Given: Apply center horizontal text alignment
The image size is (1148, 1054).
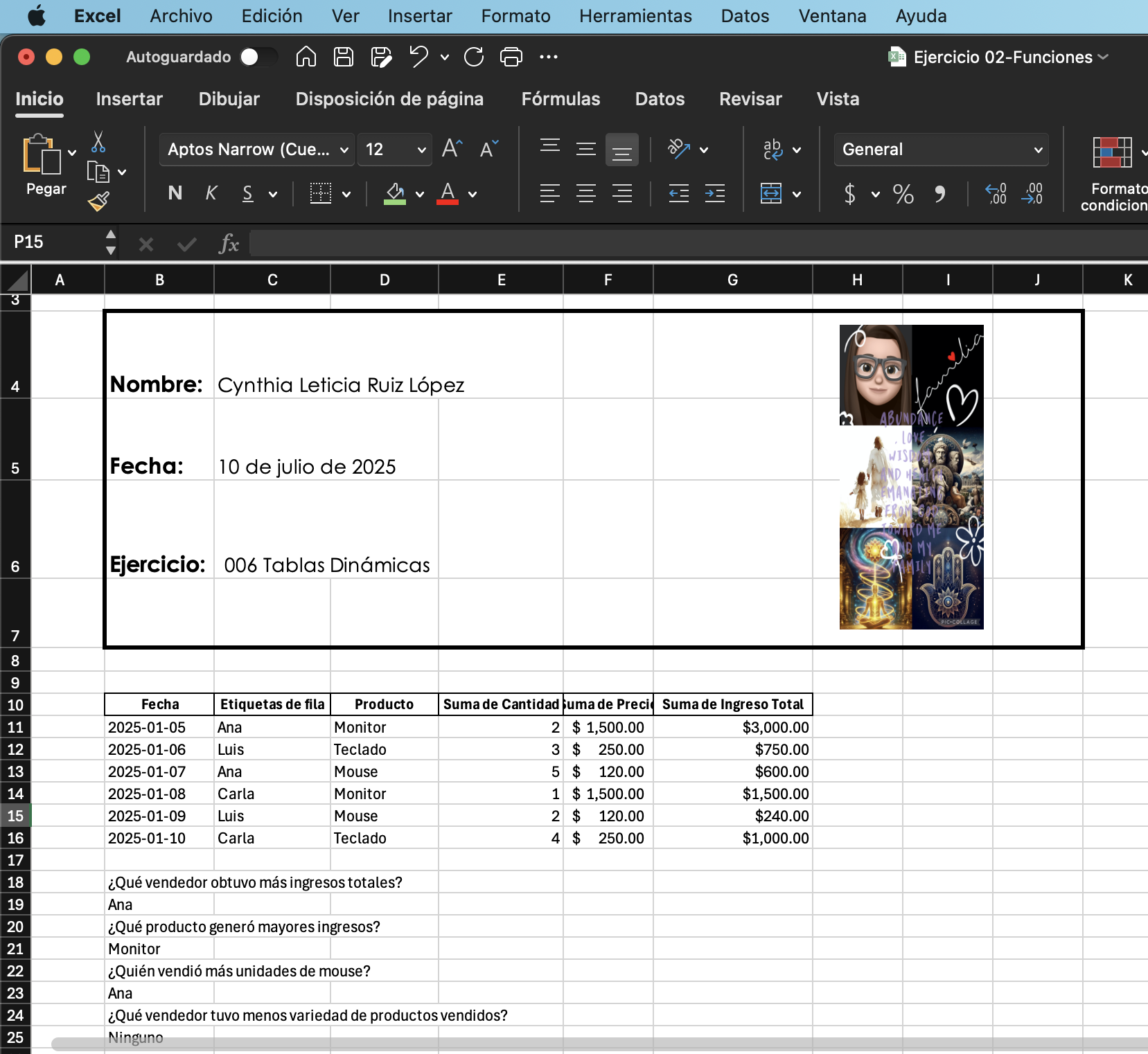Looking at the screenshot, I should tap(586, 194).
